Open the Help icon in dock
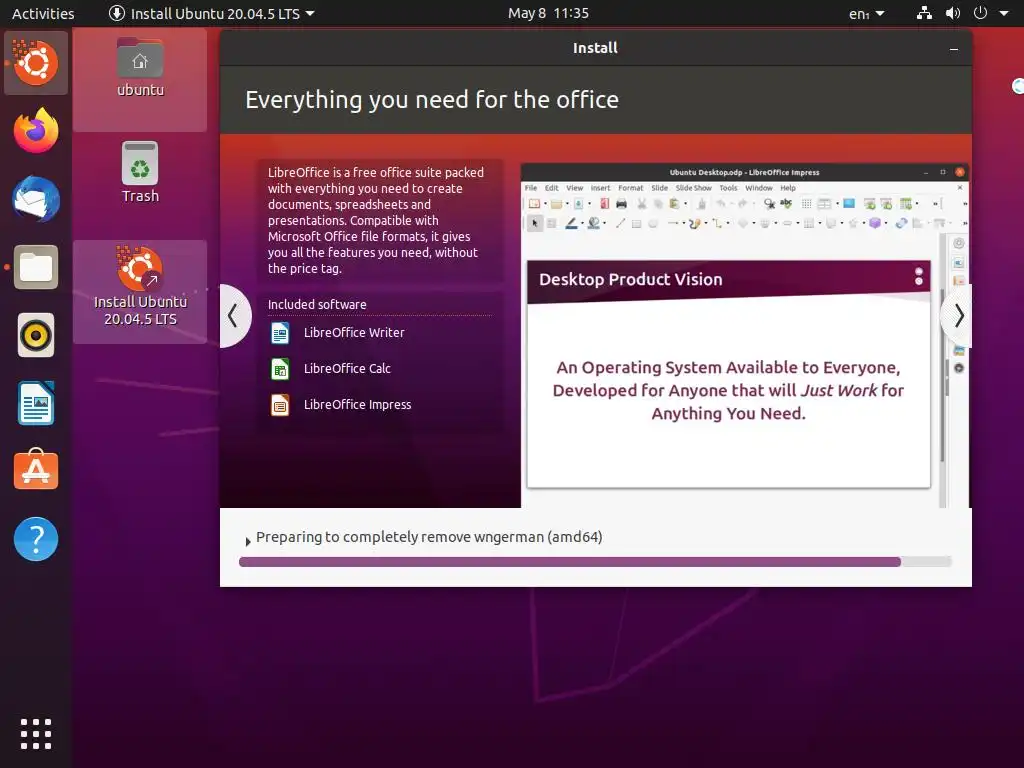This screenshot has width=1024, height=768. point(36,539)
